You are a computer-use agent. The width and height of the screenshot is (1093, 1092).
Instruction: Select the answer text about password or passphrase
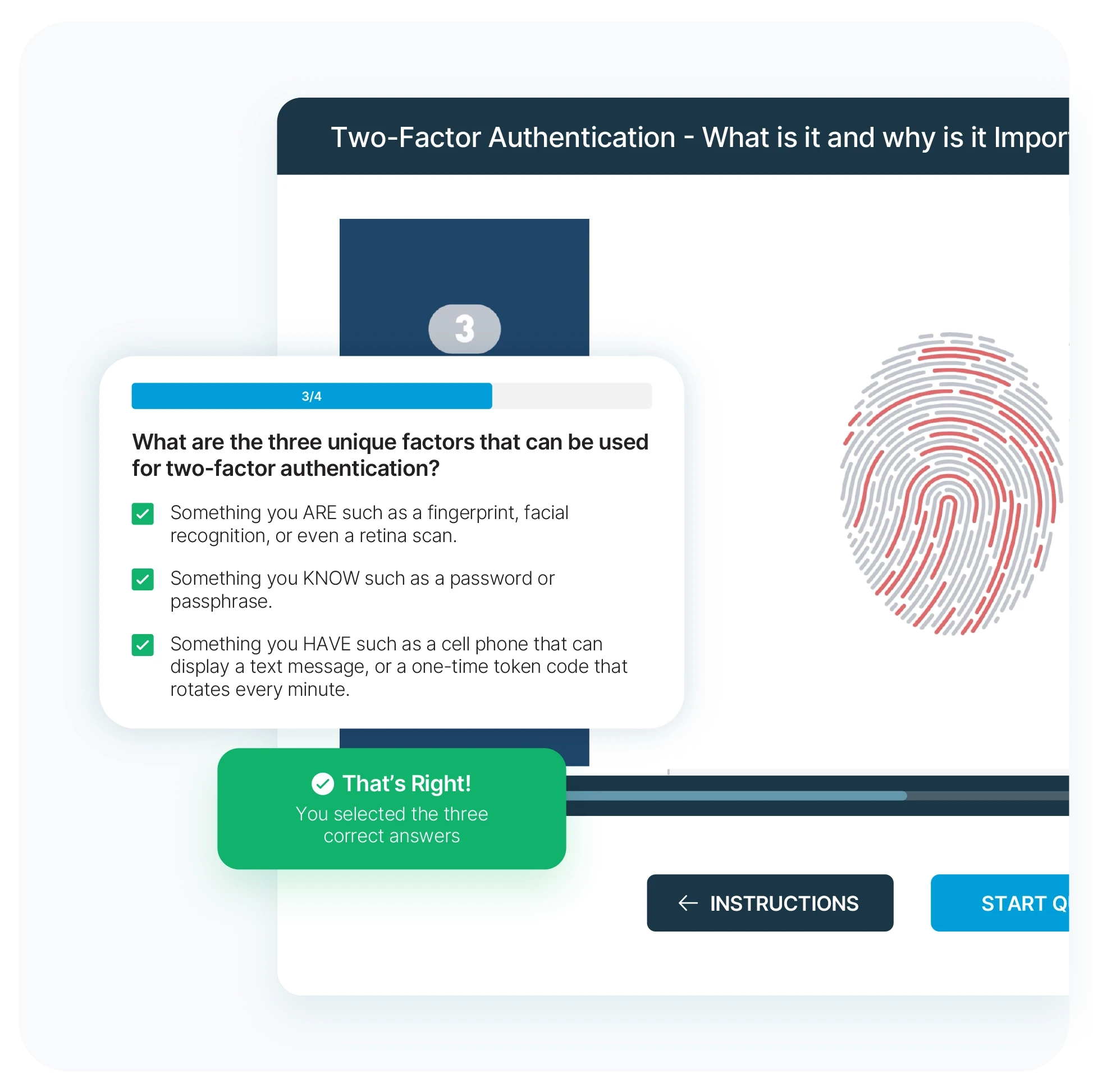tap(362, 590)
